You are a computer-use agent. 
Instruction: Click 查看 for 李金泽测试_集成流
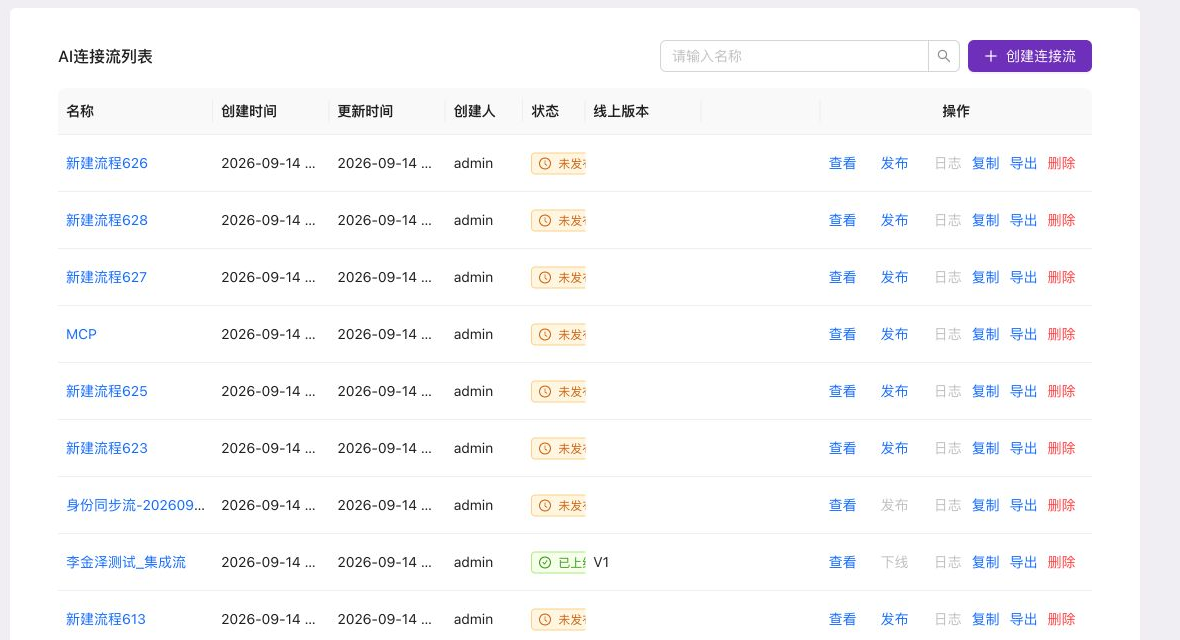point(842,562)
